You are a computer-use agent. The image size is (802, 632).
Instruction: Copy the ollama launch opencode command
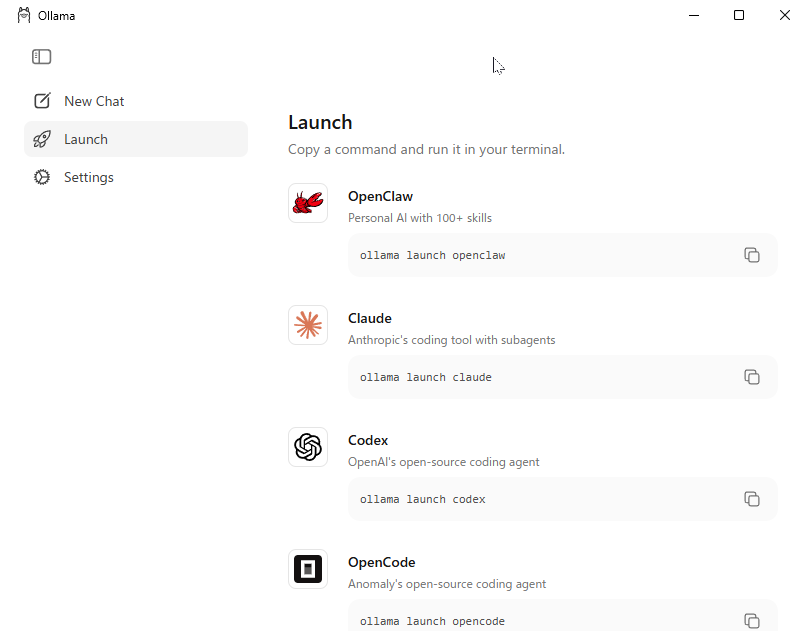click(752, 620)
